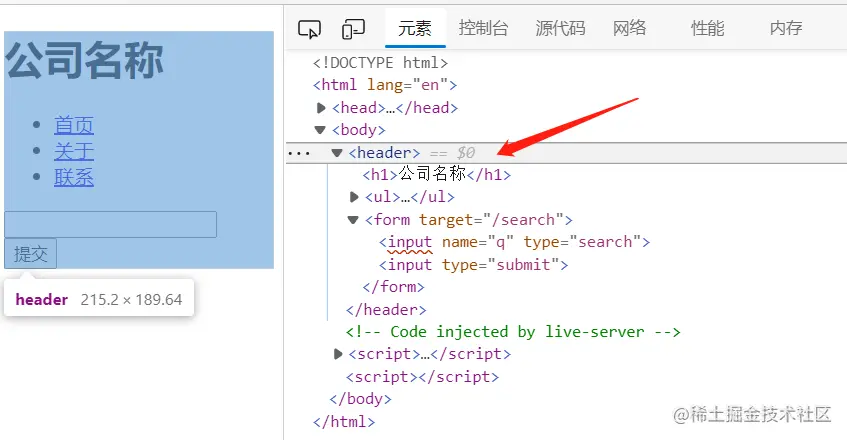Image resolution: width=847 pixels, height=440 pixels.
Task: Select the closing </body> tag
Action: tap(360, 399)
